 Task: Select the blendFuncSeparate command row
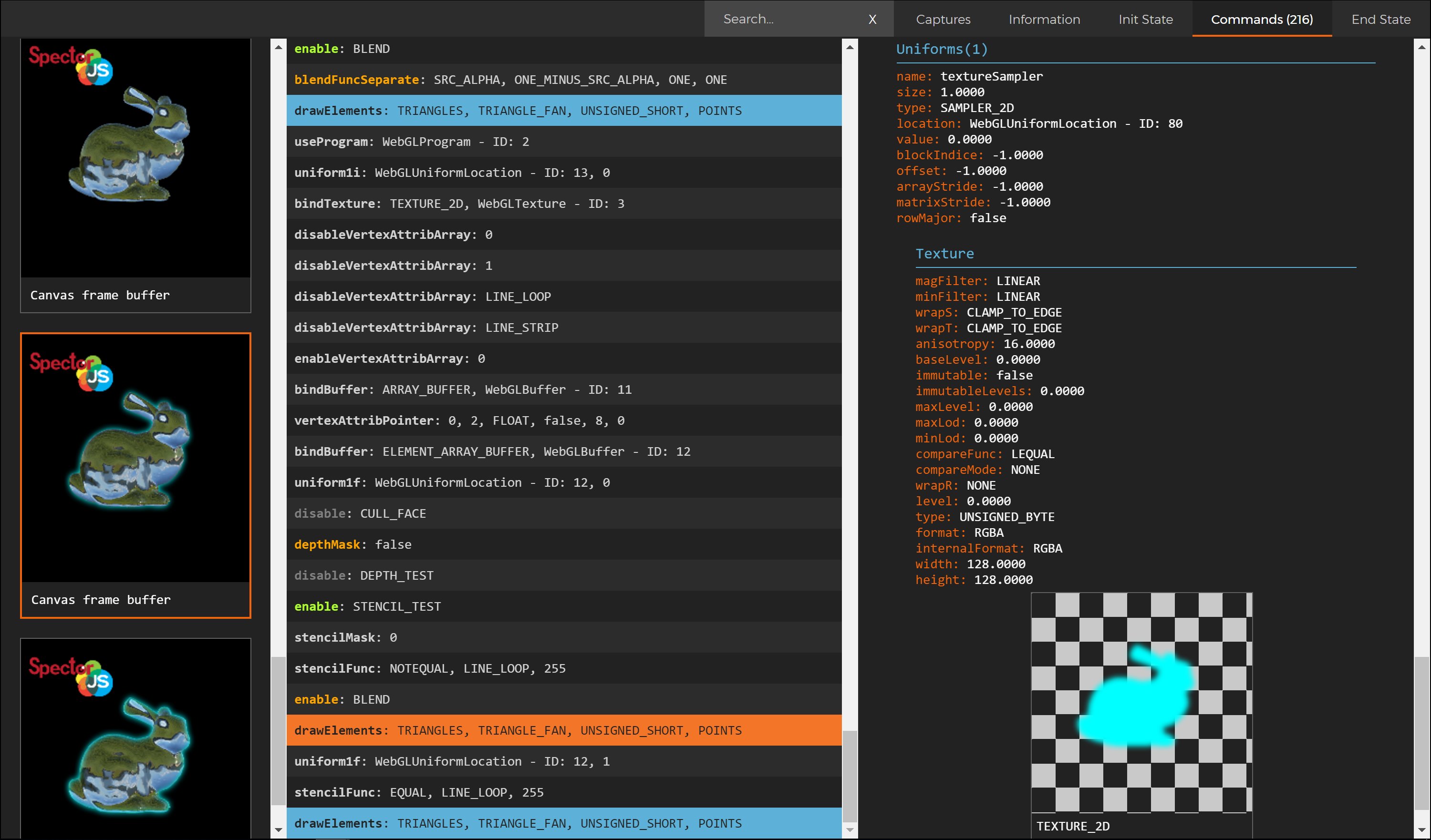click(x=564, y=80)
